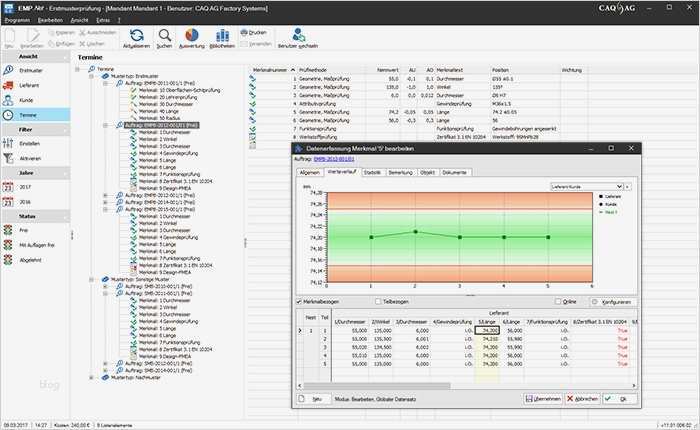Collapse the Mustertyp: Erstmuster node

pyautogui.click(x=91, y=76)
